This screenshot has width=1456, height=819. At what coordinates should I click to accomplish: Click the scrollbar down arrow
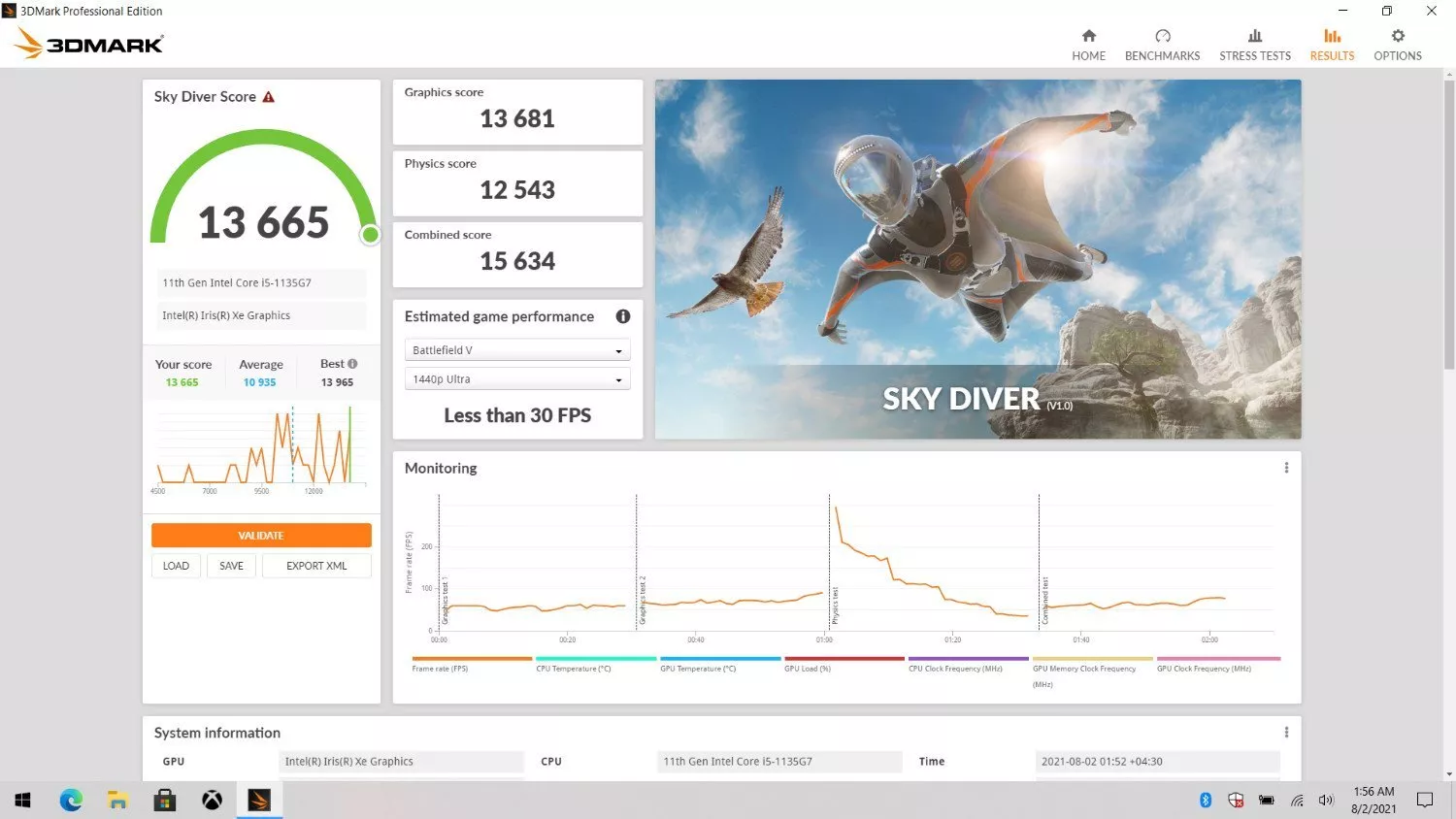point(1449,774)
